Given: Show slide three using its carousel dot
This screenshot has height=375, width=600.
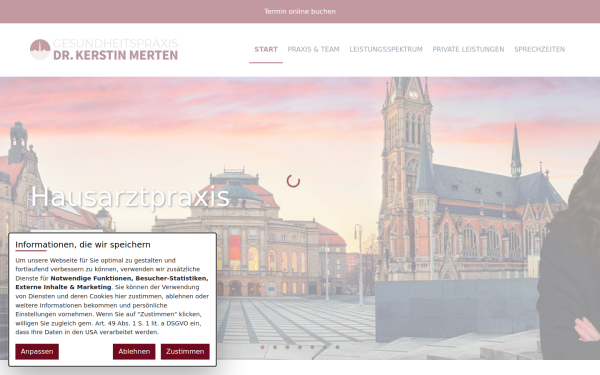Looking at the screenshot, I should [x=287, y=347].
